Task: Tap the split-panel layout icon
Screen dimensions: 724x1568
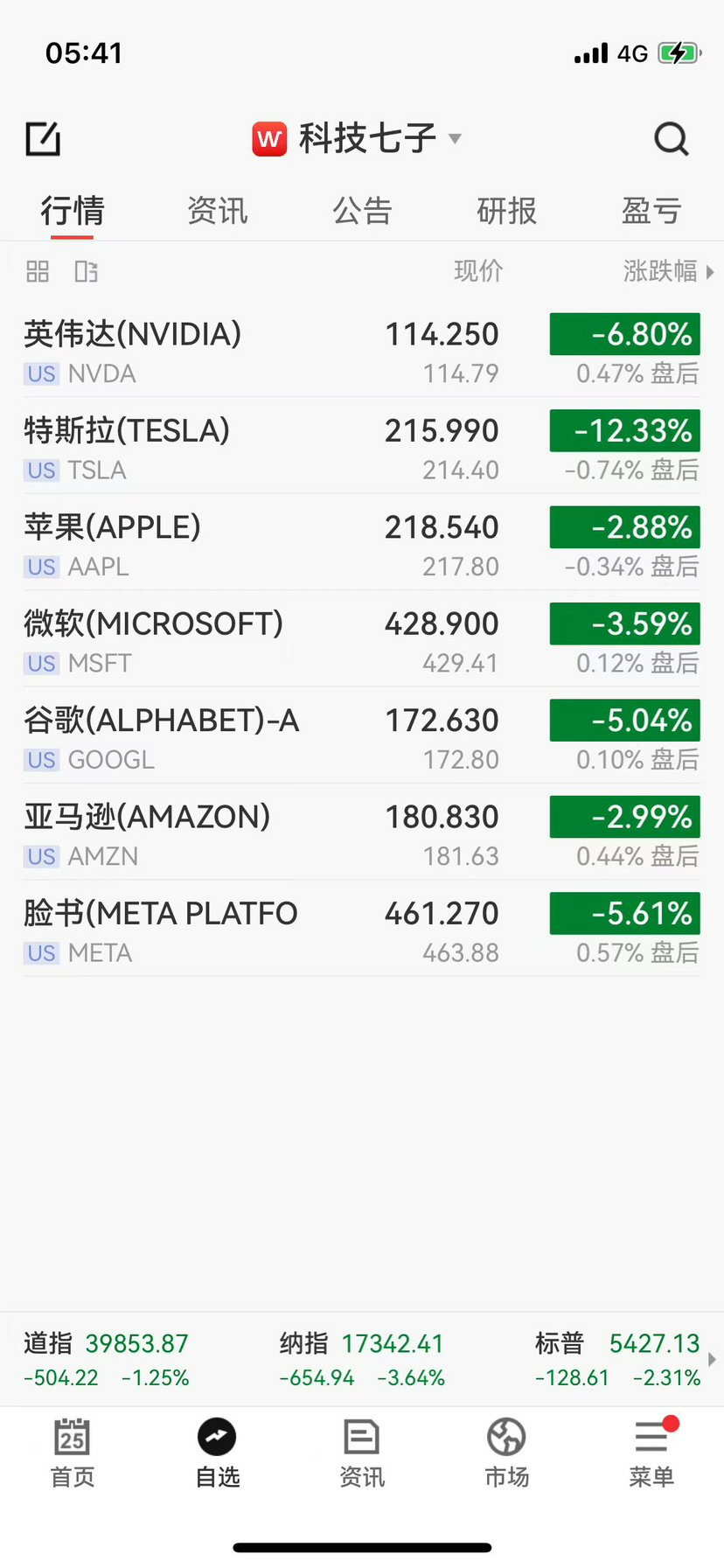Action: tap(86, 272)
